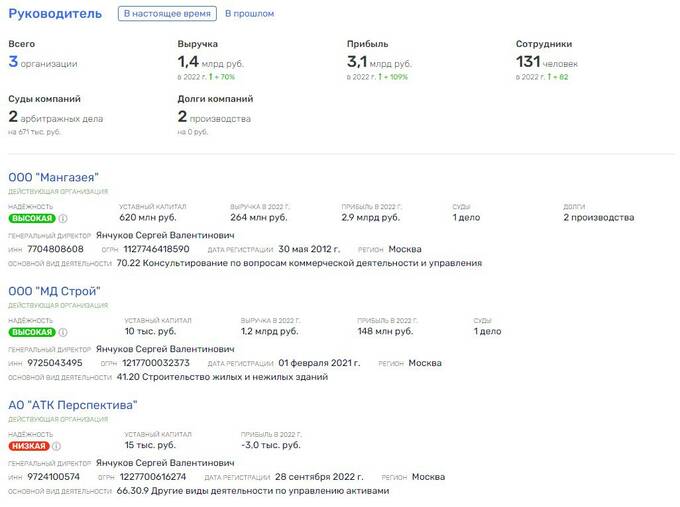Click ВЫСОКАЯ badge for ООО МД Строй
This screenshot has width=680, height=507.
click(x=31, y=332)
